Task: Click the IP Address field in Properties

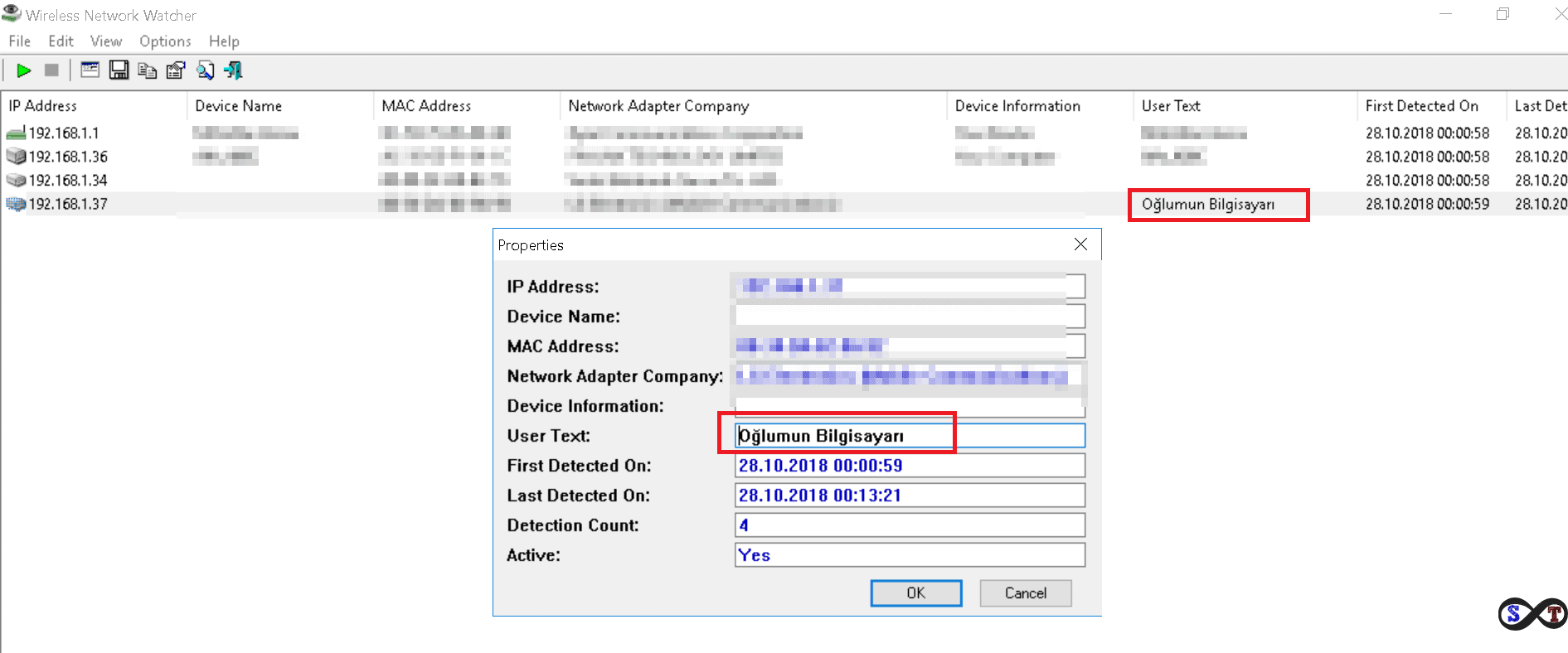Action: point(910,286)
